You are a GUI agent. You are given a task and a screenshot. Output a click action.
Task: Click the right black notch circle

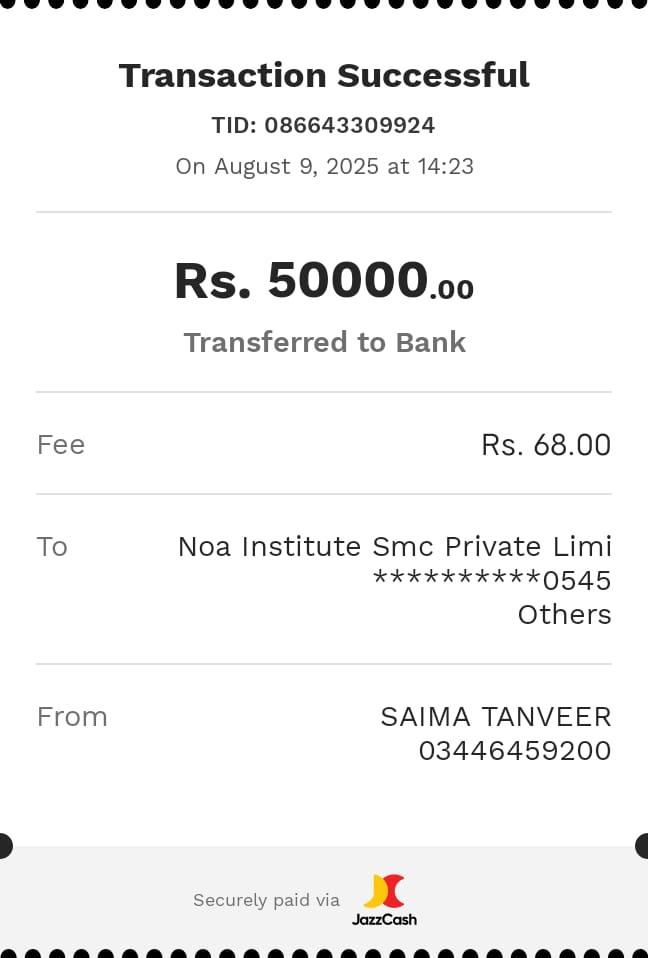click(x=644, y=846)
